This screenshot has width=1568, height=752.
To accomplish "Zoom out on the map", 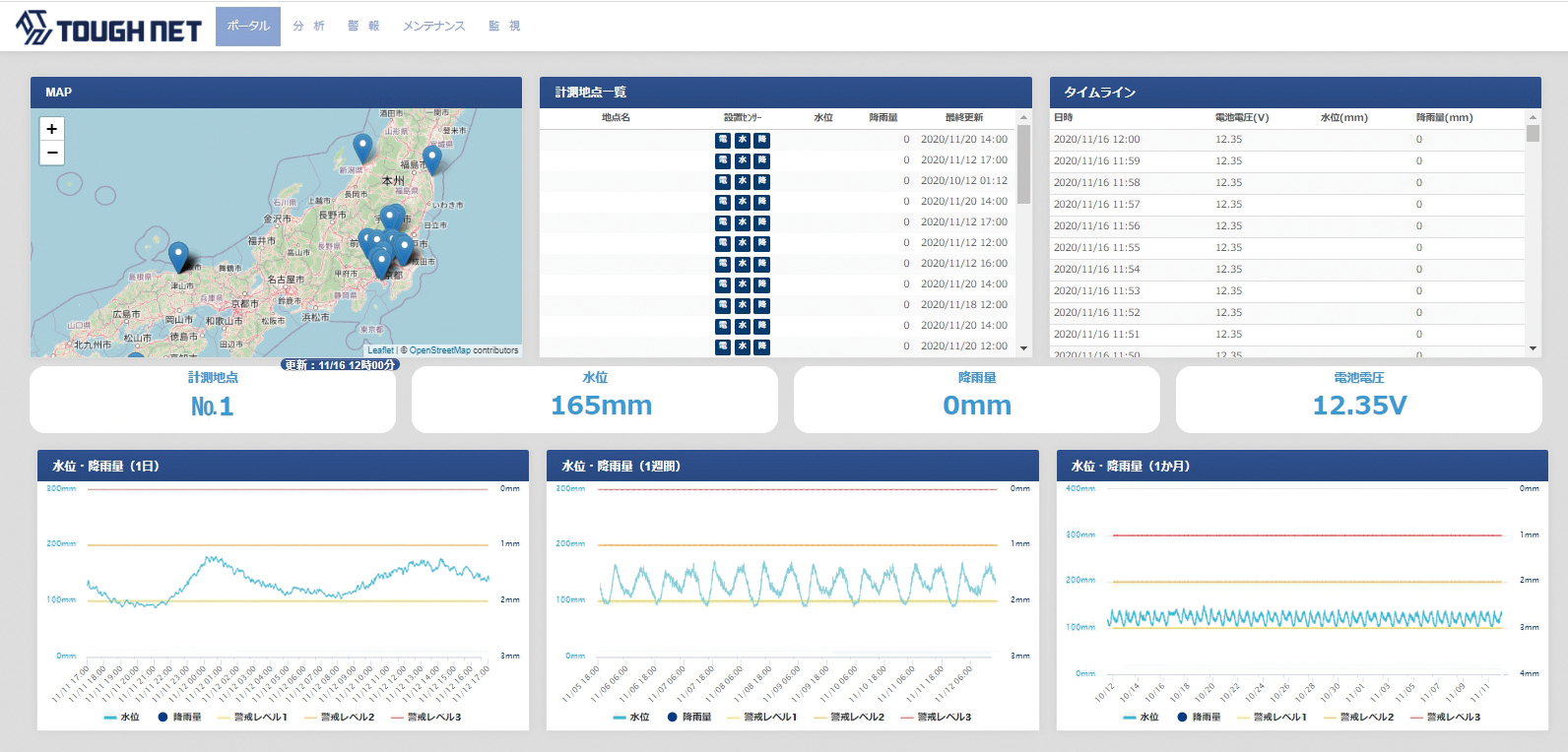I will tap(52, 153).
